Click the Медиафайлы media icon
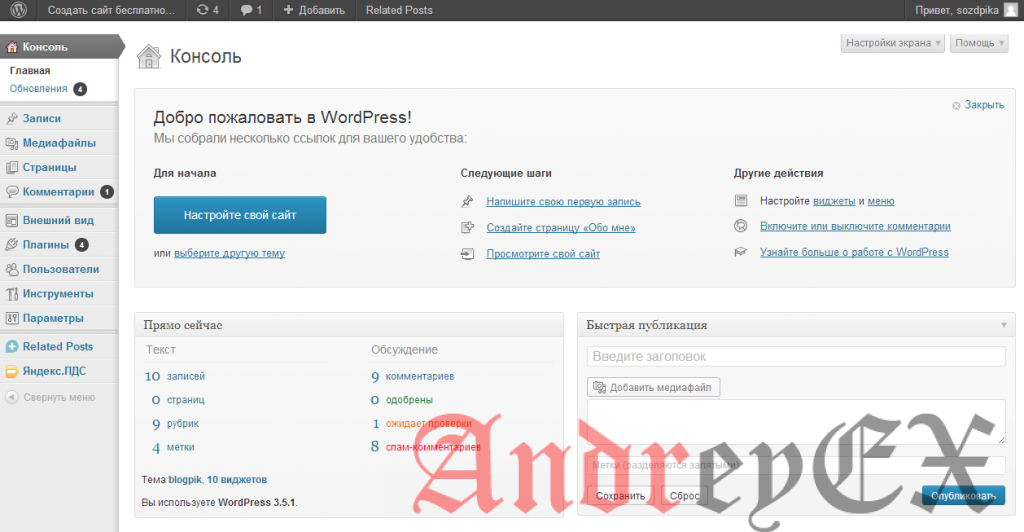1024x532 pixels. tap(12, 143)
